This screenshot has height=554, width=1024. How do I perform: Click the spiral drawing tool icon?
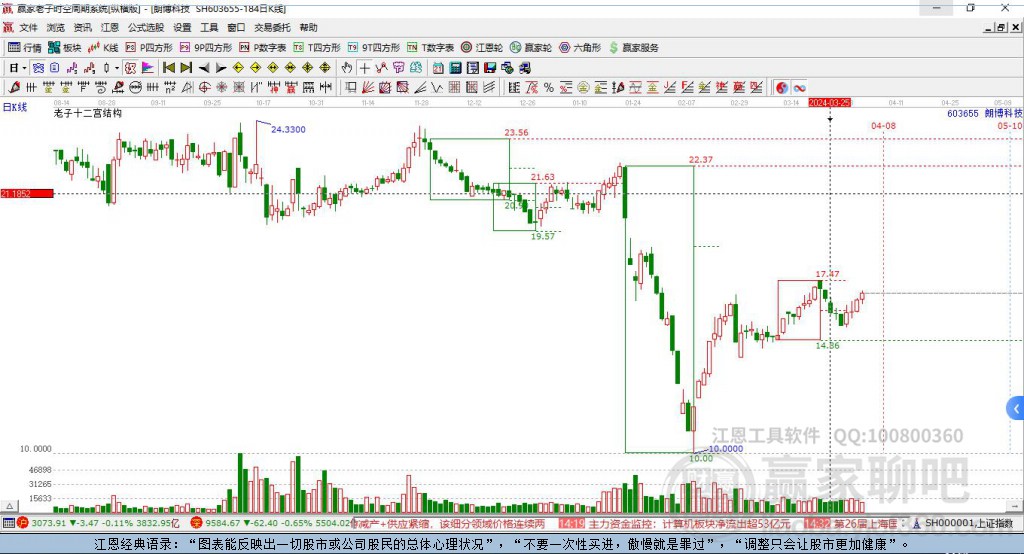(x=101, y=88)
